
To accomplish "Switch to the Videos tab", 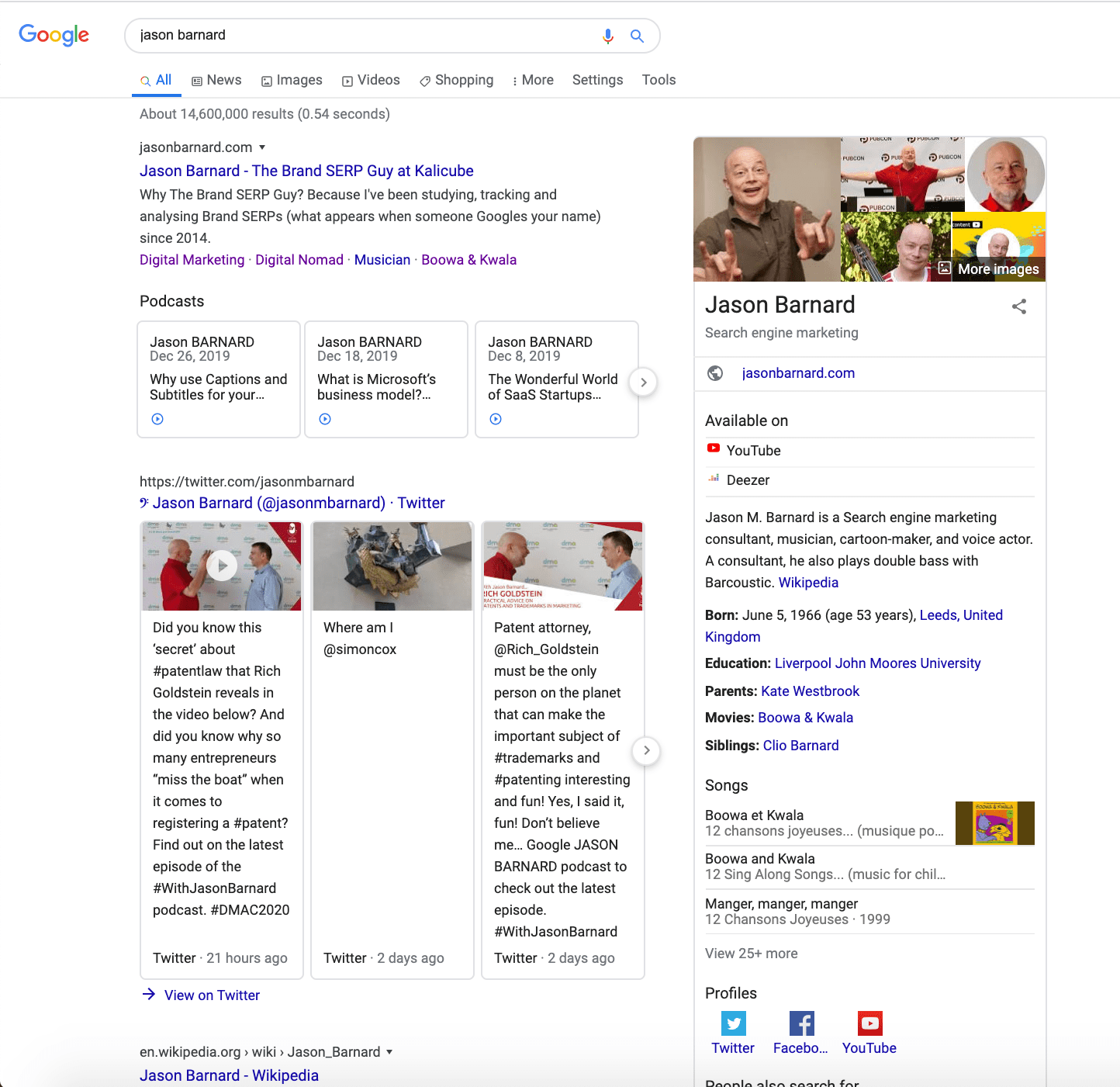I will tap(371, 80).
